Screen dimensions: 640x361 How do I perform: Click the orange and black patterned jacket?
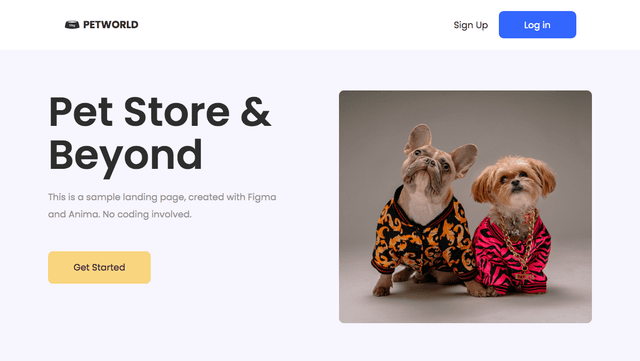pyautogui.click(x=422, y=239)
